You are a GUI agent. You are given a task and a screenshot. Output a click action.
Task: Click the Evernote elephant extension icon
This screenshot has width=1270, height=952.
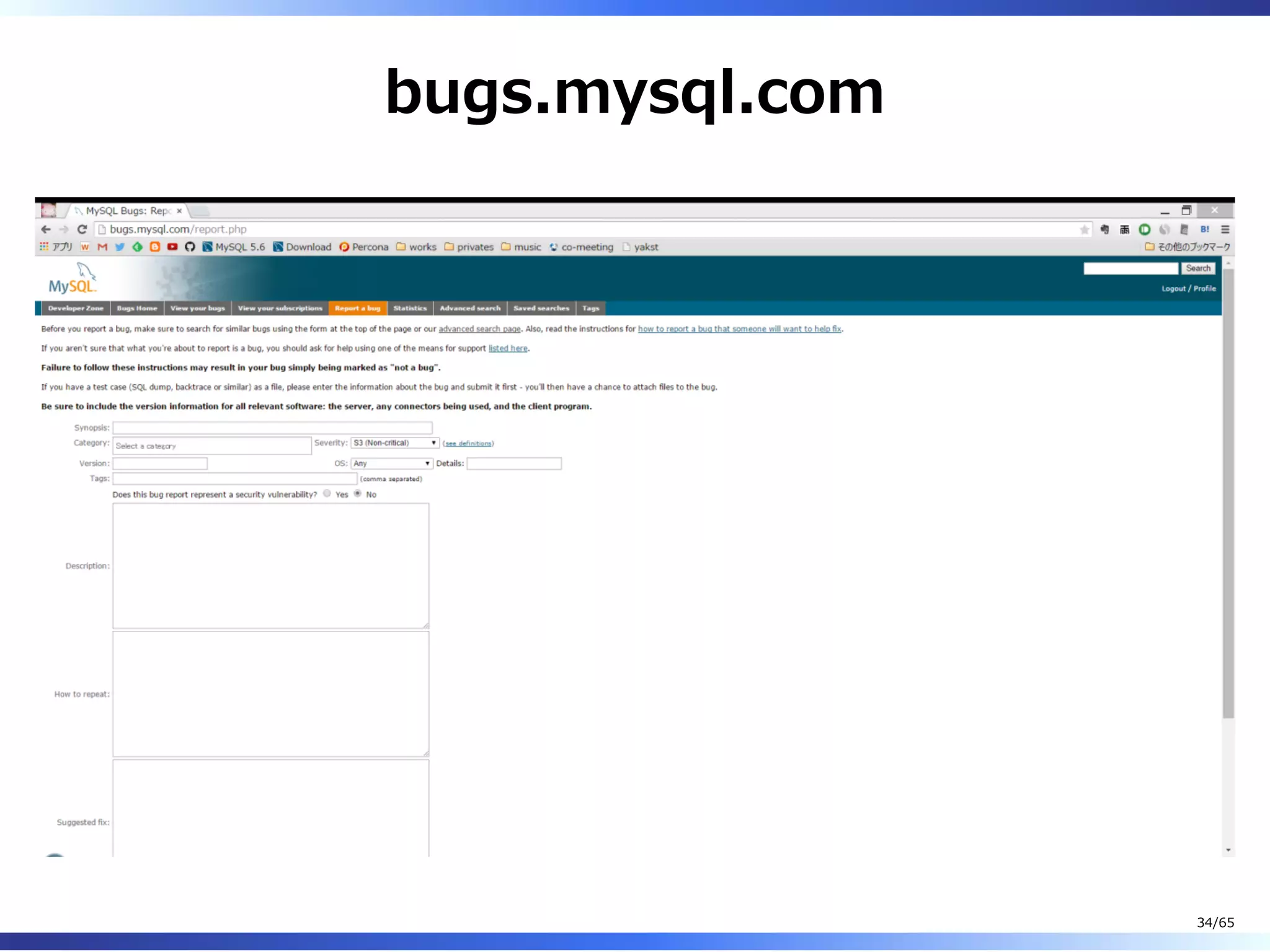[x=1104, y=229]
